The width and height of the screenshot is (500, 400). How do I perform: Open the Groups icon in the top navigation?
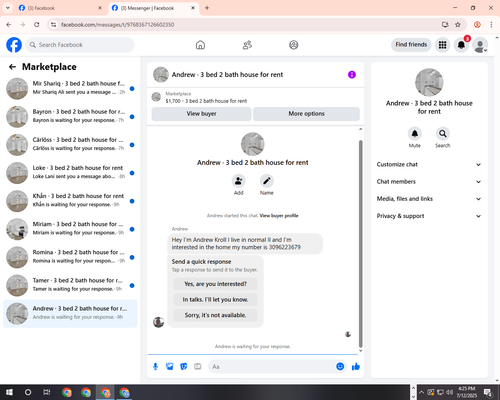[x=294, y=45]
